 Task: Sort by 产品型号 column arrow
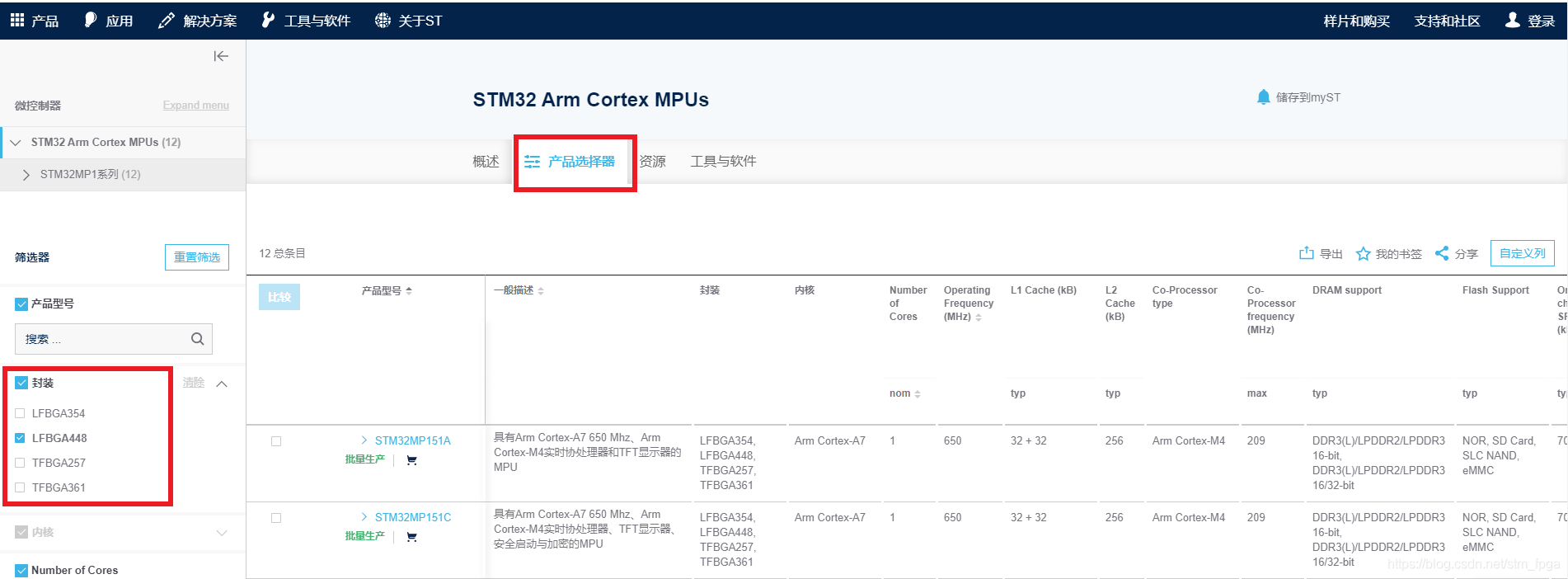[409, 291]
